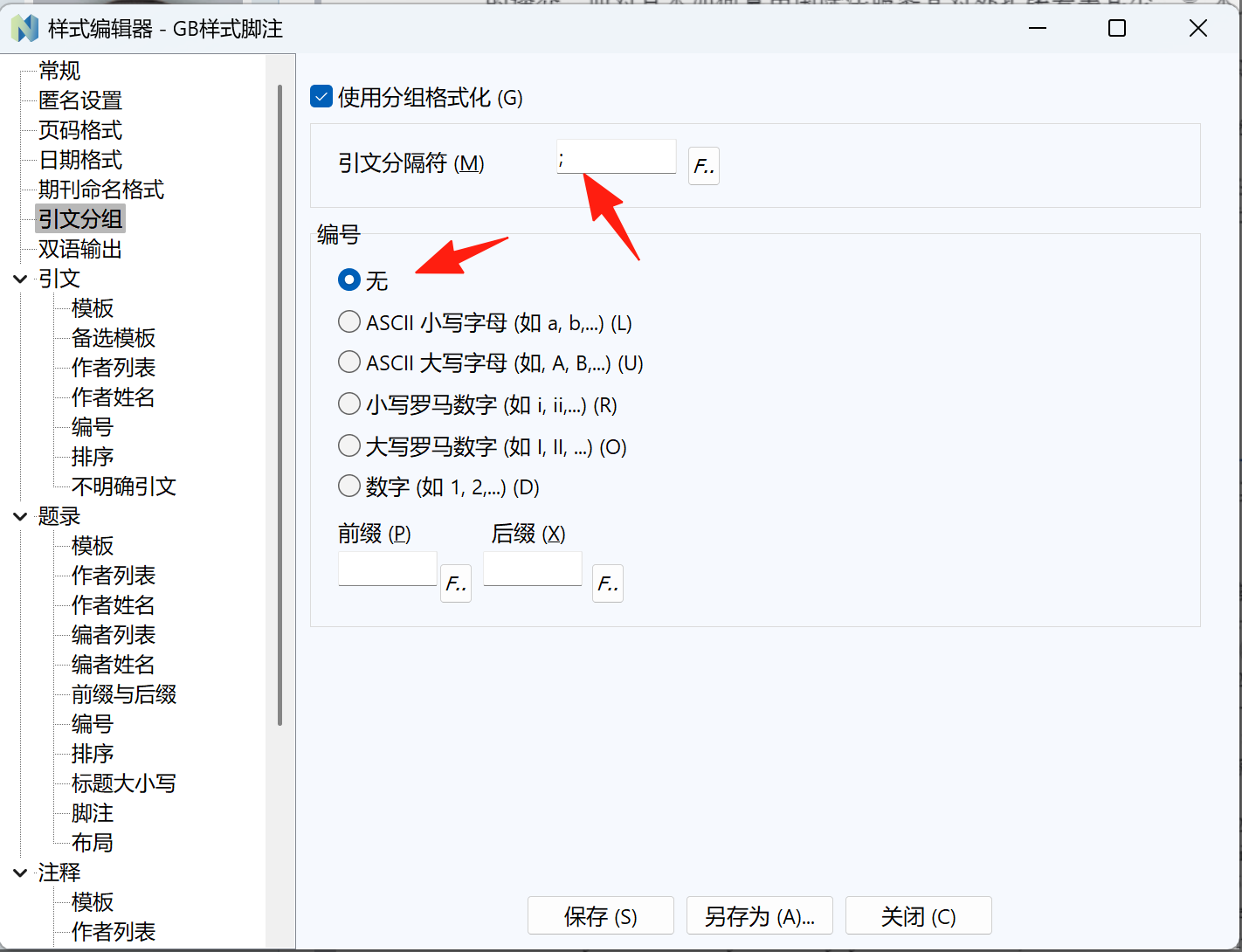Uncheck 使用分组格式化 (G) checkbox
Image resolution: width=1242 pixels, height=952 pixels.
point(321,97)
